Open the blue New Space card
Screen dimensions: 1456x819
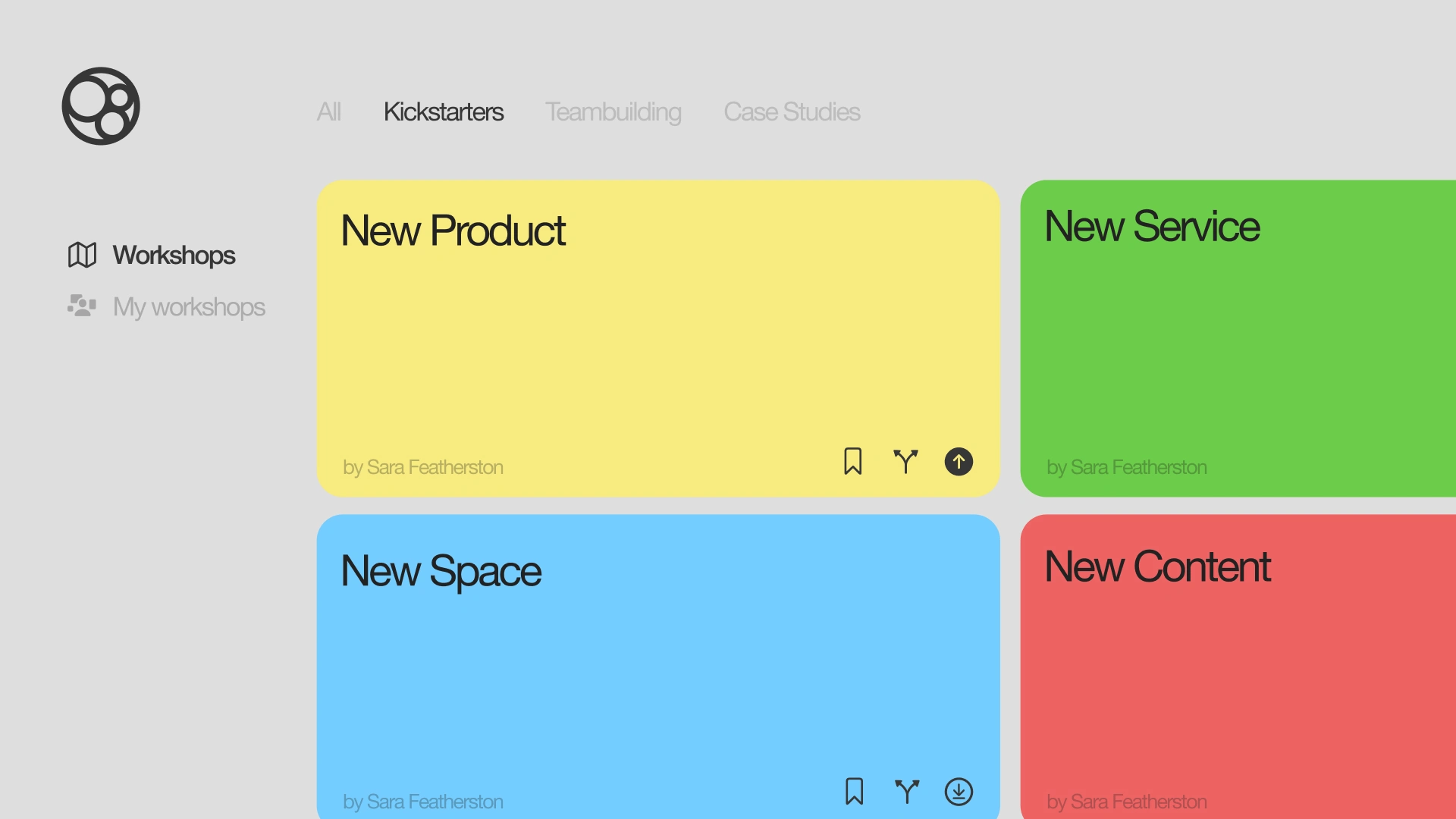pyautogui.click(x=658, y=667)
